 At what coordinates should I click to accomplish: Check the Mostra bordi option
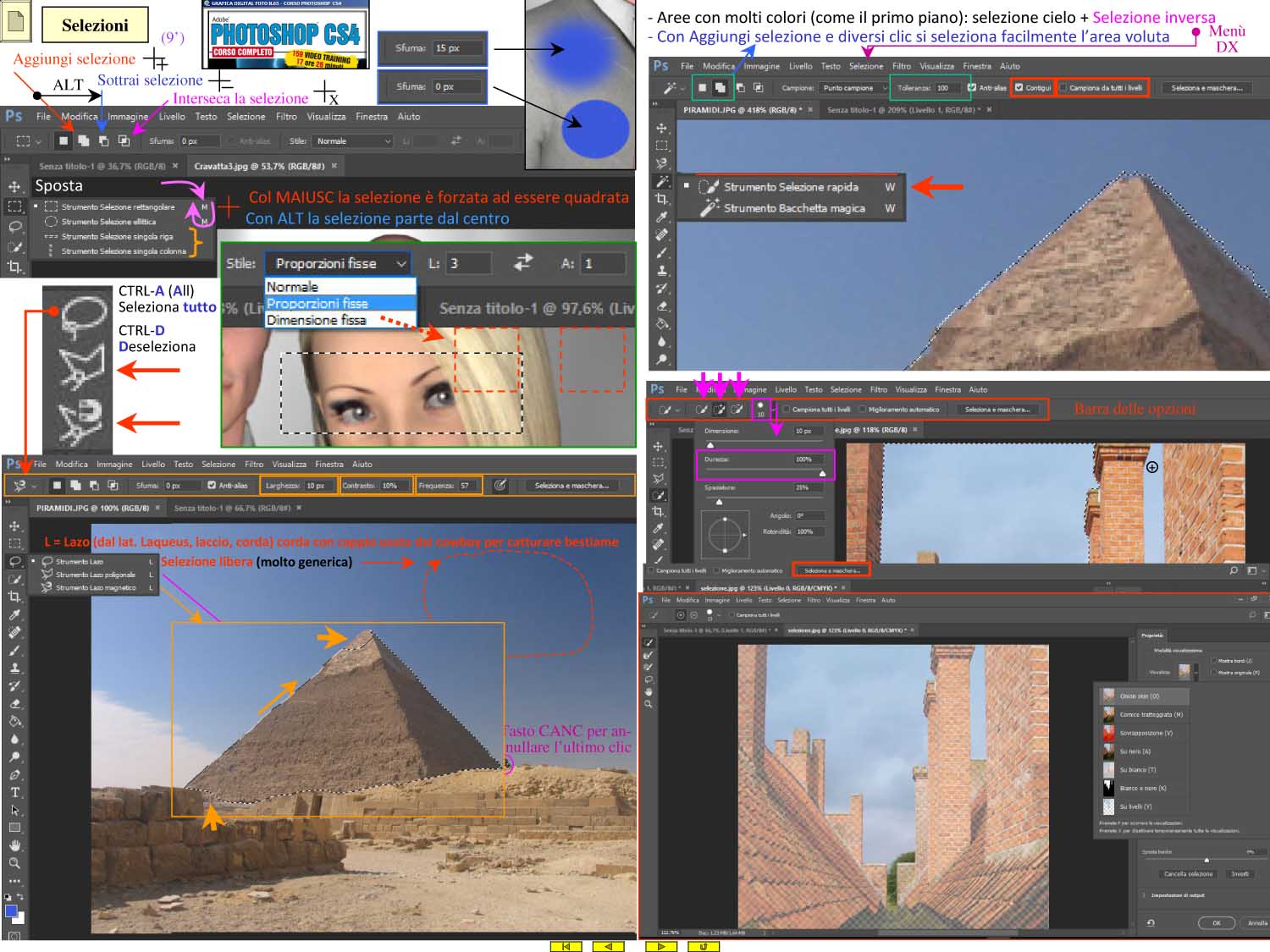pyautogui.click(x=1213, y=661)
